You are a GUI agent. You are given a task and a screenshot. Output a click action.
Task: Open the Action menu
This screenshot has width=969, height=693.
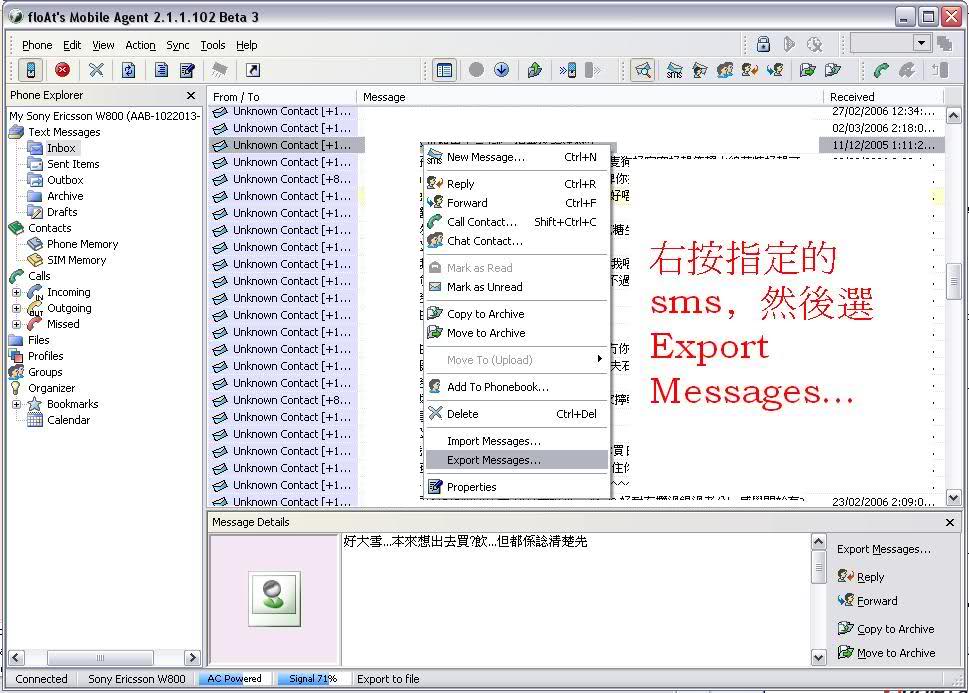tap(140, 45)
